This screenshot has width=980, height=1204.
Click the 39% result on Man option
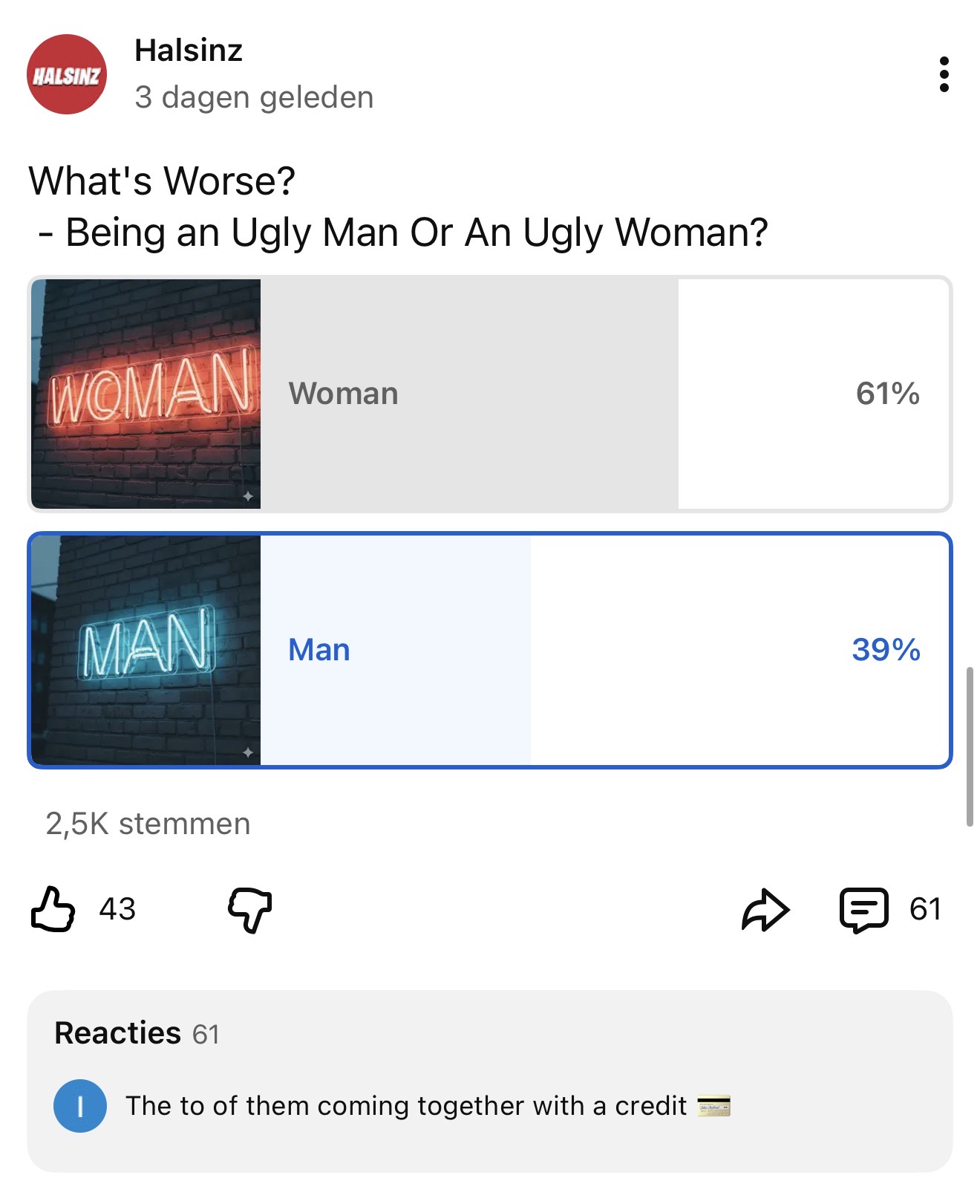[886, 650]
